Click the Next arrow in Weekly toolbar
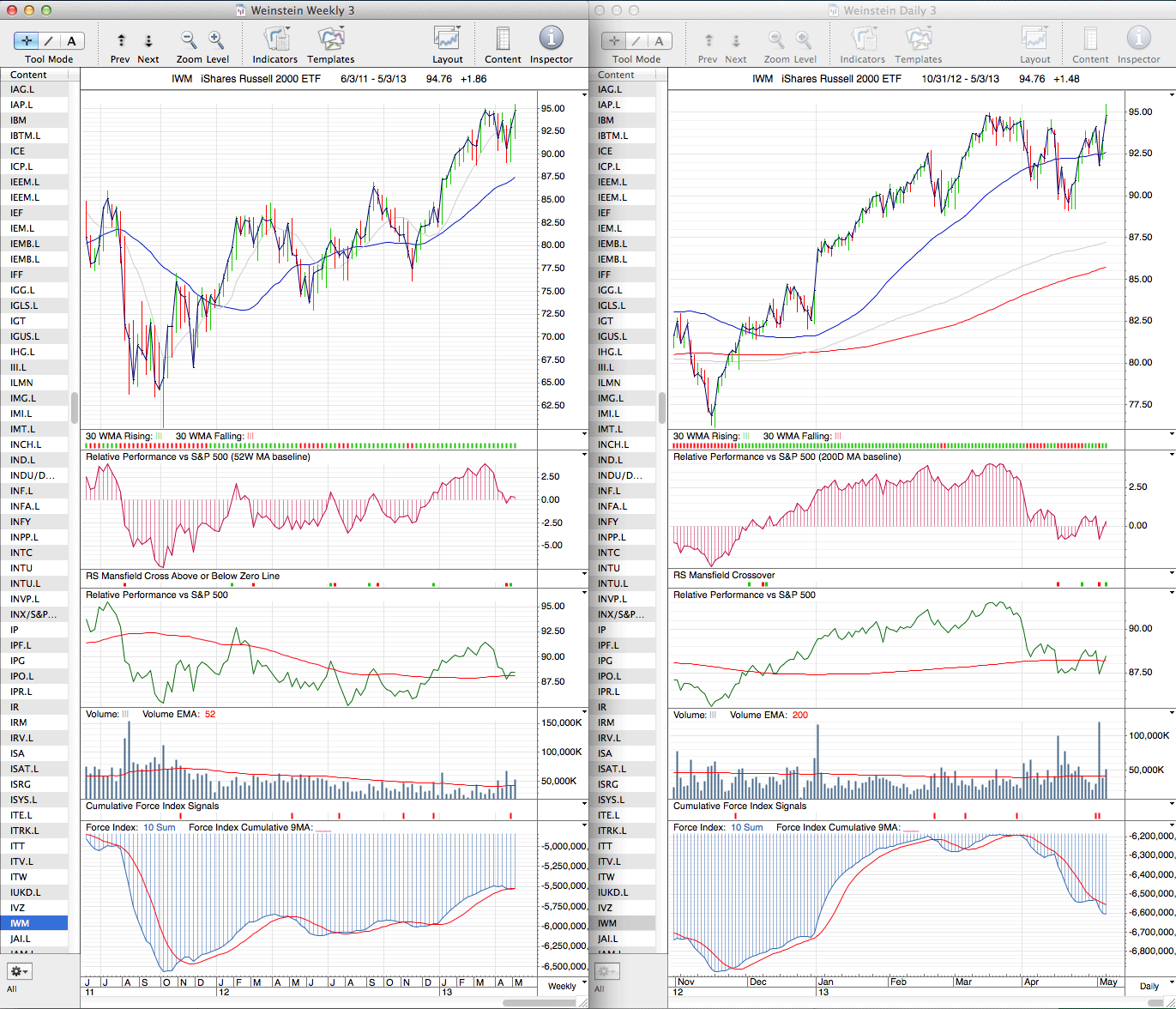This screenshot has width=1176, height=1009. click(x=148, y=40)
